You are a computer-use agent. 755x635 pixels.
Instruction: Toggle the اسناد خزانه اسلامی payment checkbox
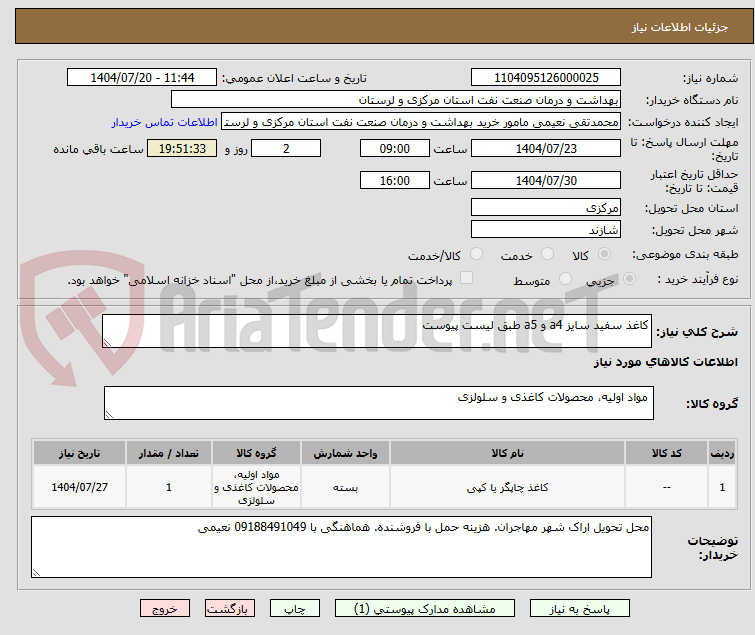(466, 278)
